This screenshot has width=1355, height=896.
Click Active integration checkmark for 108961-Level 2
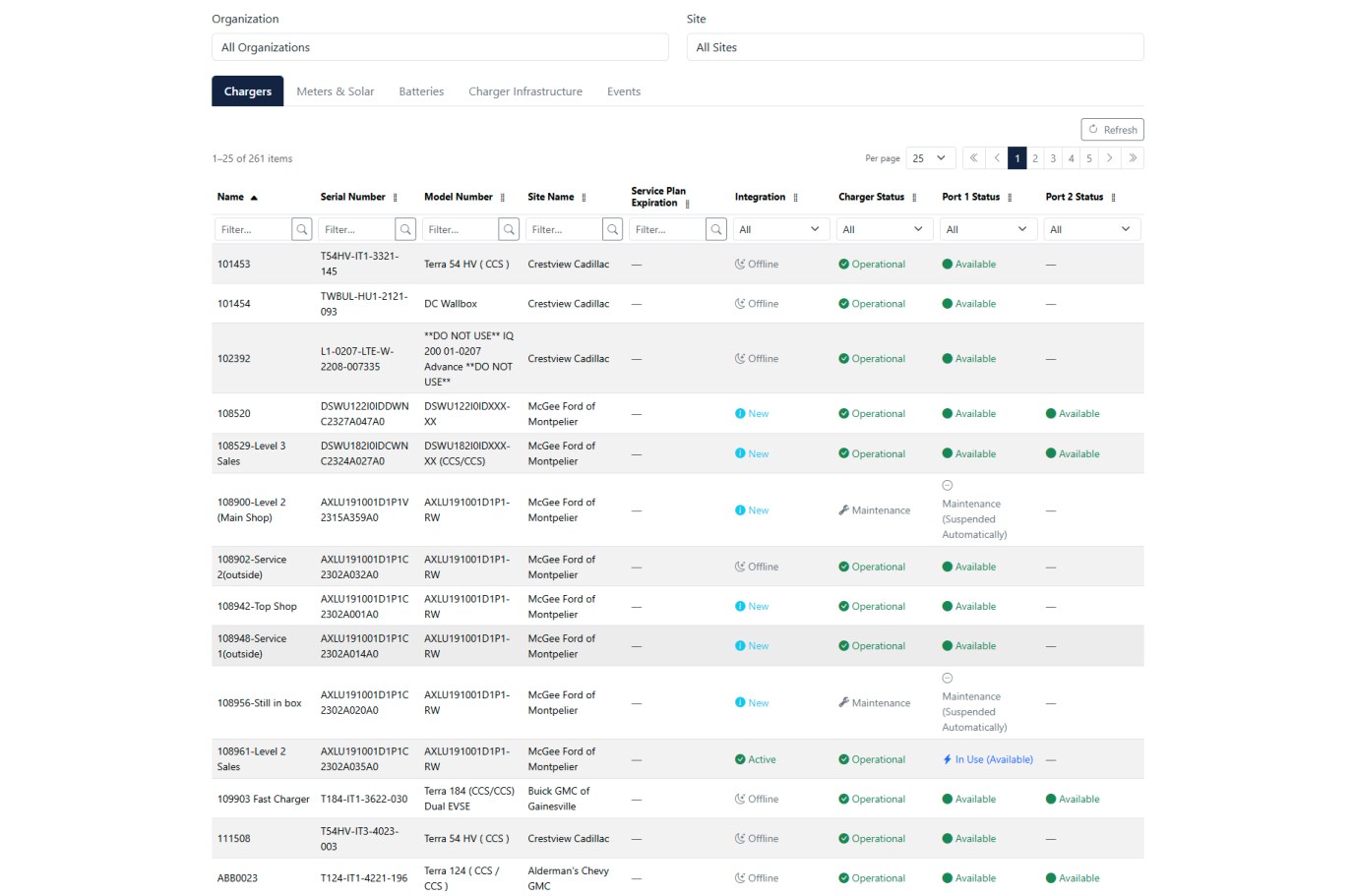point(740,759)
